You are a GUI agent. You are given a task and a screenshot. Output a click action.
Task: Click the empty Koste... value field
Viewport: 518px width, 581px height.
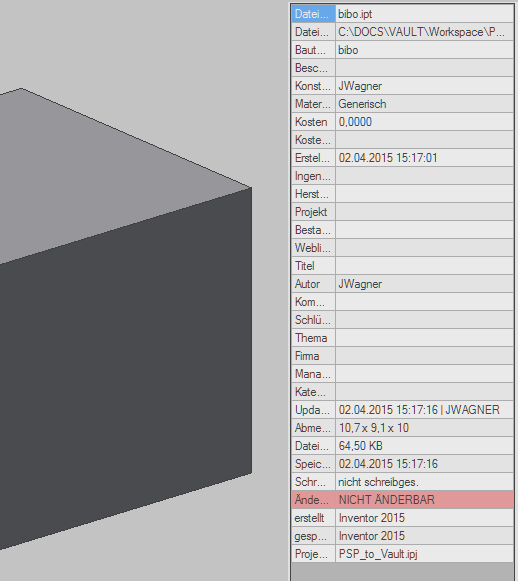coord(424,140)
